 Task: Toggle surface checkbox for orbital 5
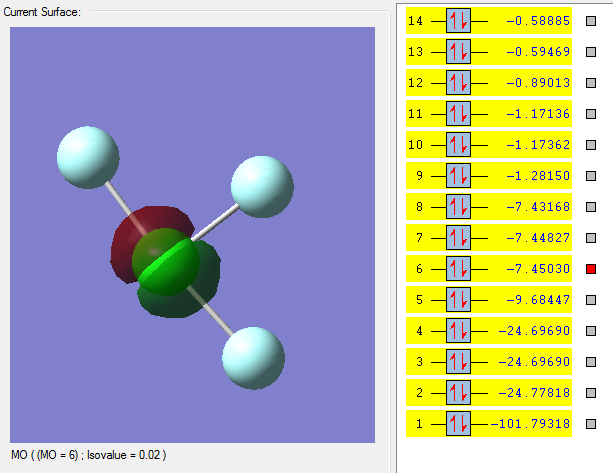pyautogui.click(x=591, y=300)
